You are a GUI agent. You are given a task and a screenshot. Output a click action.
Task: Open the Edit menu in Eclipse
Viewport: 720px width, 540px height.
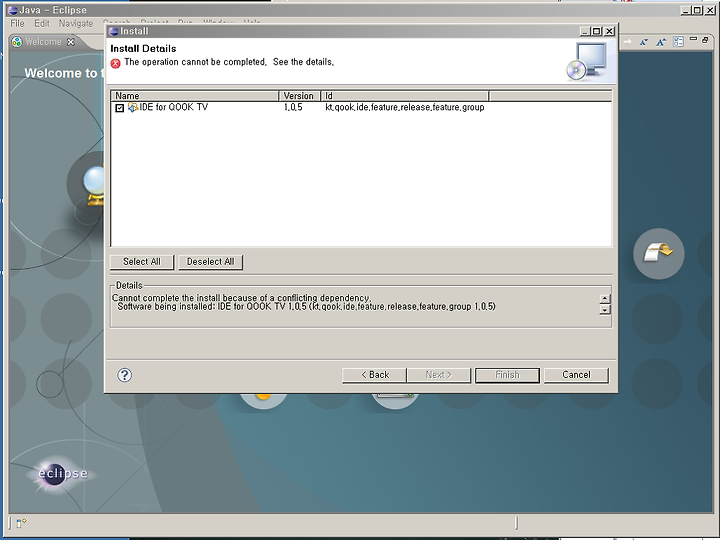click(41, 23)
